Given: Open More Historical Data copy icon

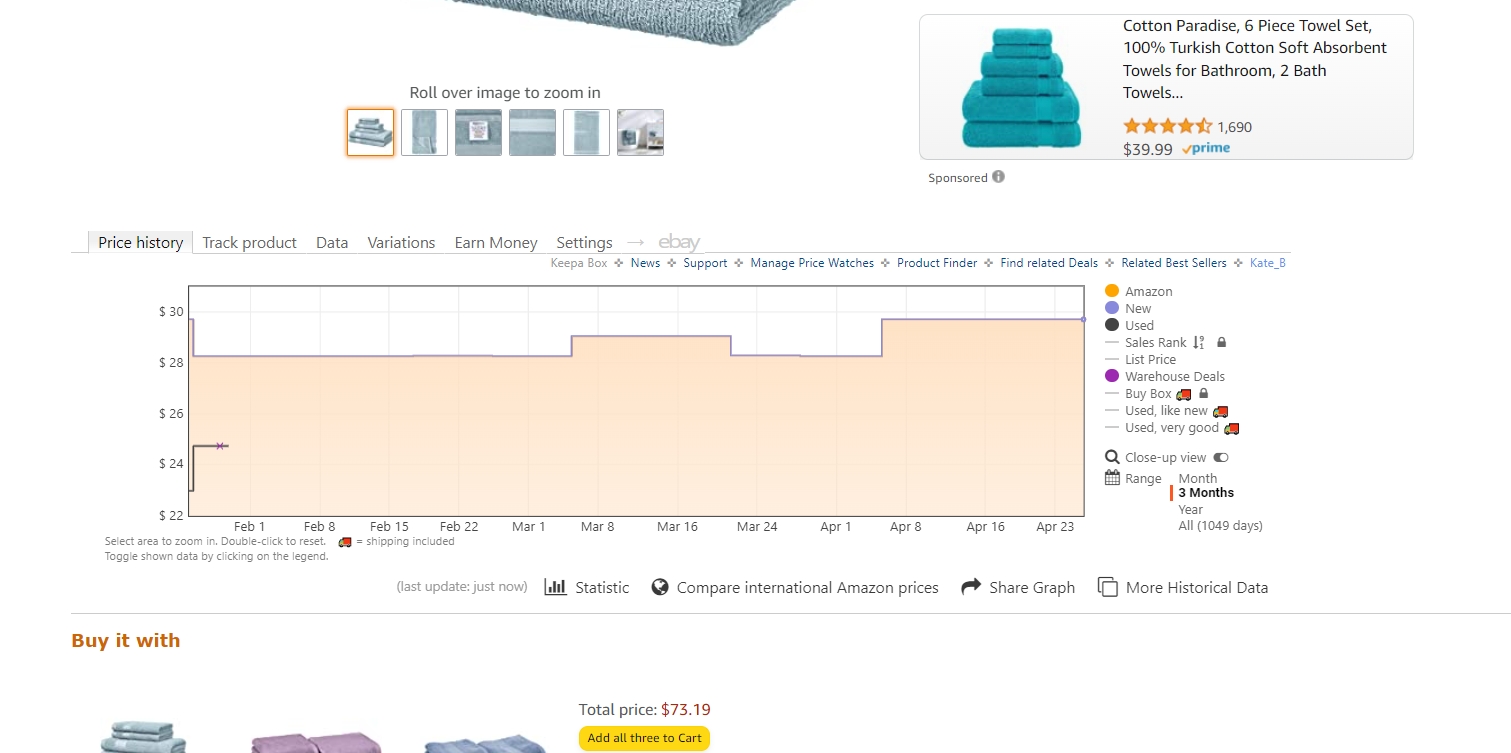Looking at the screenshot, I should coord(1108,587).
